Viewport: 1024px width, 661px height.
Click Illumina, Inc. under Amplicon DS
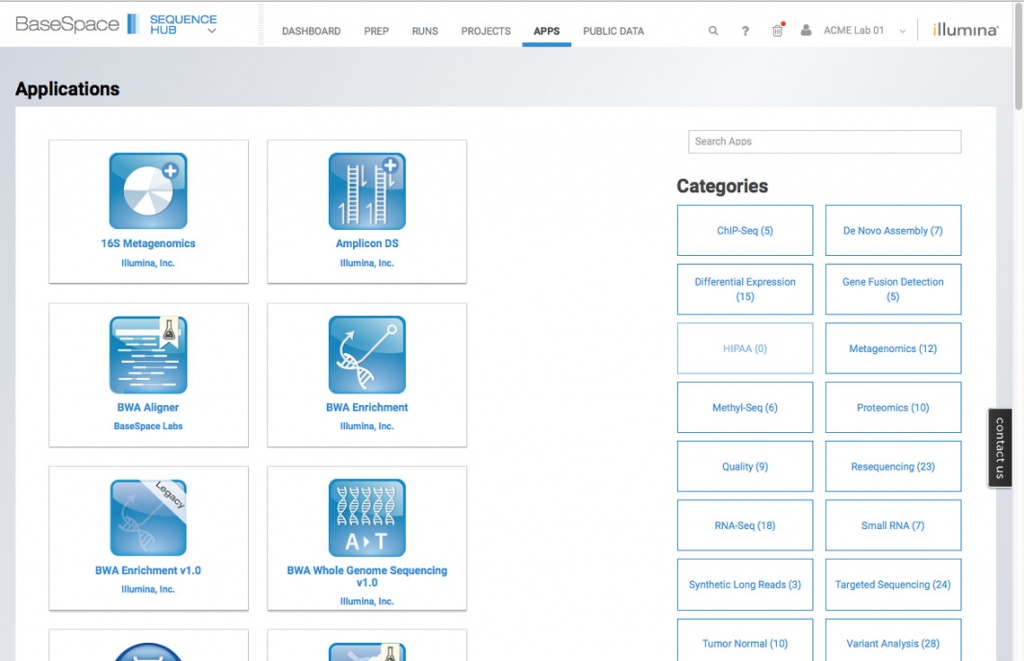click(367, 263)
